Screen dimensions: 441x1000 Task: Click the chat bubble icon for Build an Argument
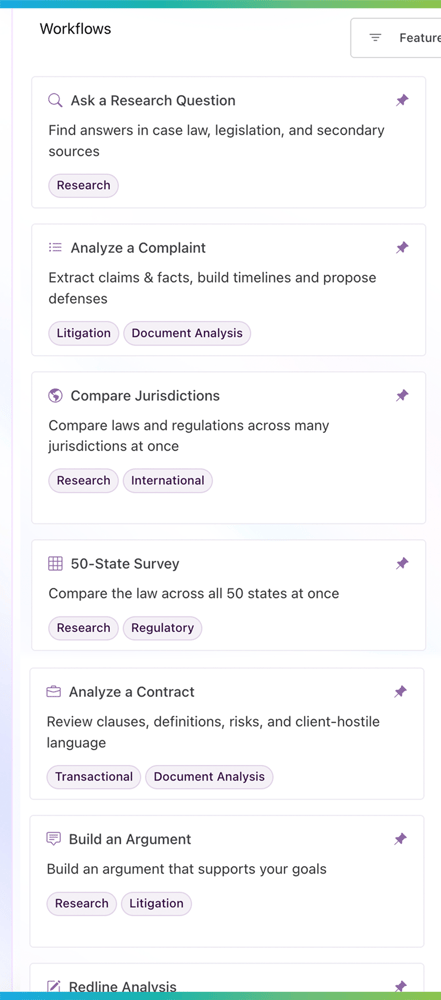(x=54, y=839)
